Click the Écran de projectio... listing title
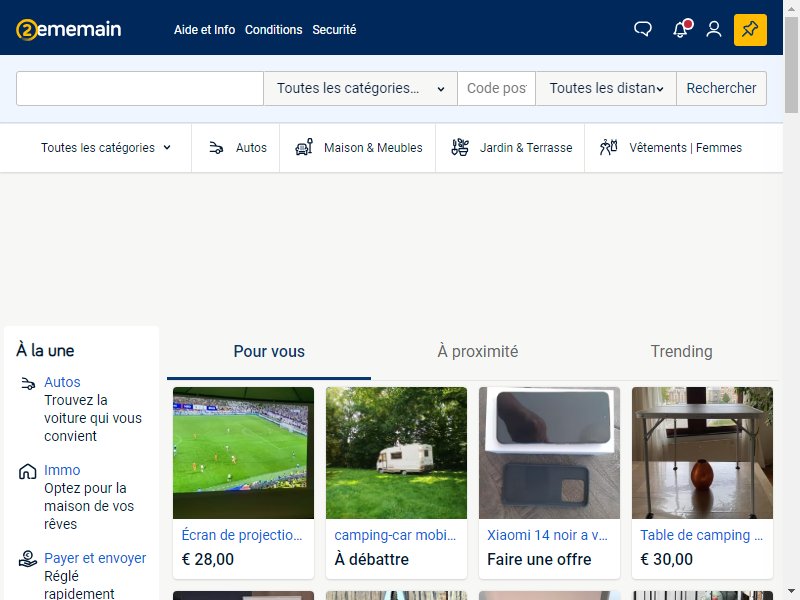Viewport: 800px width, 600px height. coord(242,535)
